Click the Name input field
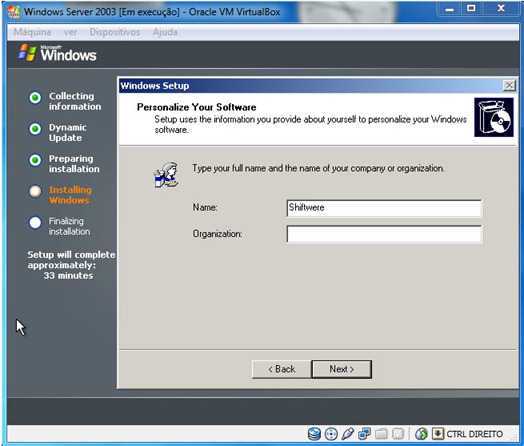Screen dimensions: 524x446 click(x=384, y=208)
